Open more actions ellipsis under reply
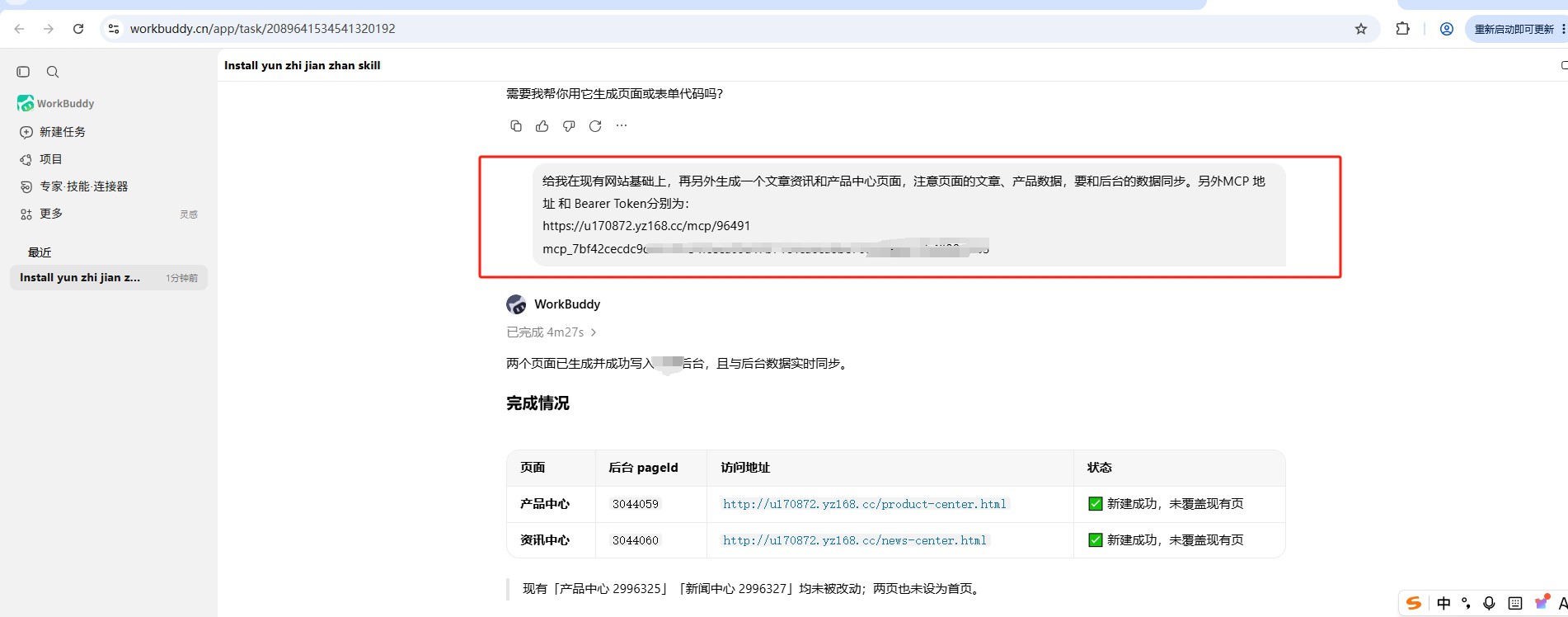Screen dimensions: 1568x617 [x=622, y=126]
